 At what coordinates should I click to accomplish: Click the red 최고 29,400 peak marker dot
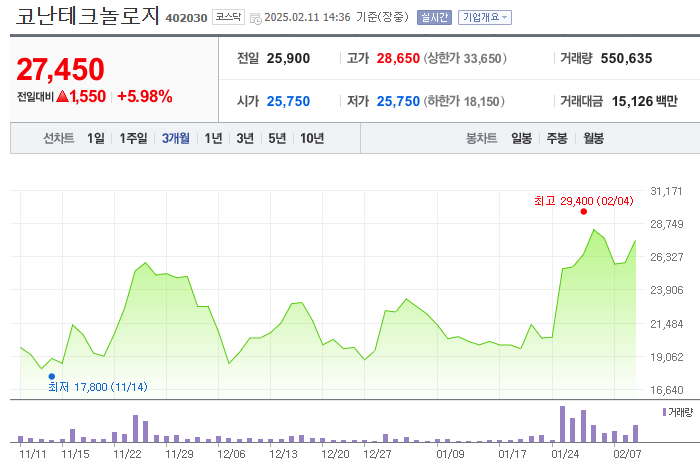pos(583,212)
